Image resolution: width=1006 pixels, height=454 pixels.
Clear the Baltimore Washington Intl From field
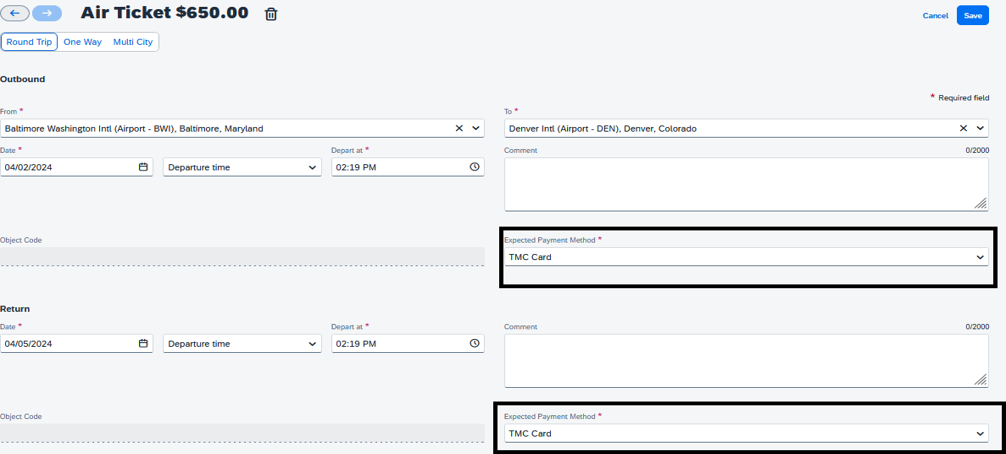click(x=459, y=128)
